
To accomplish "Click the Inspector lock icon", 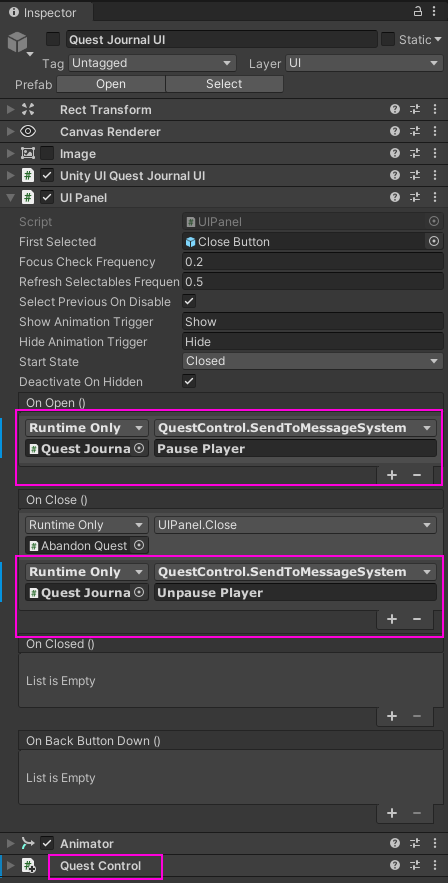I will coord(418,12).
